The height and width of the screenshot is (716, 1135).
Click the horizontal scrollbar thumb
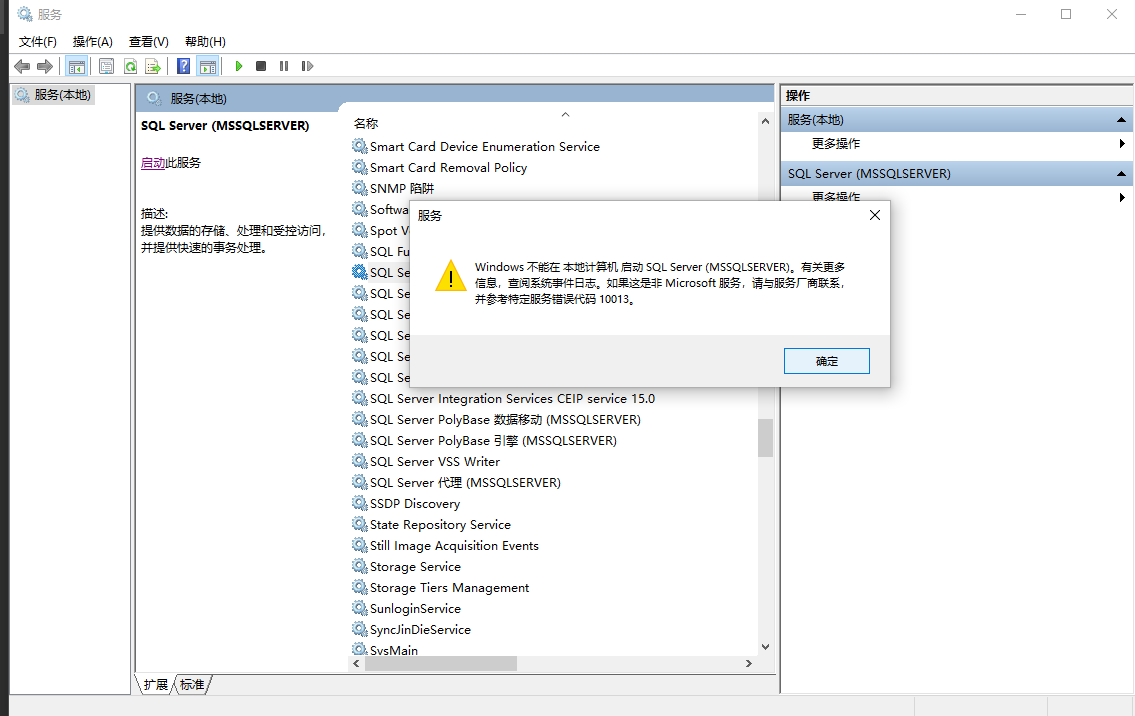click(441, 663)
